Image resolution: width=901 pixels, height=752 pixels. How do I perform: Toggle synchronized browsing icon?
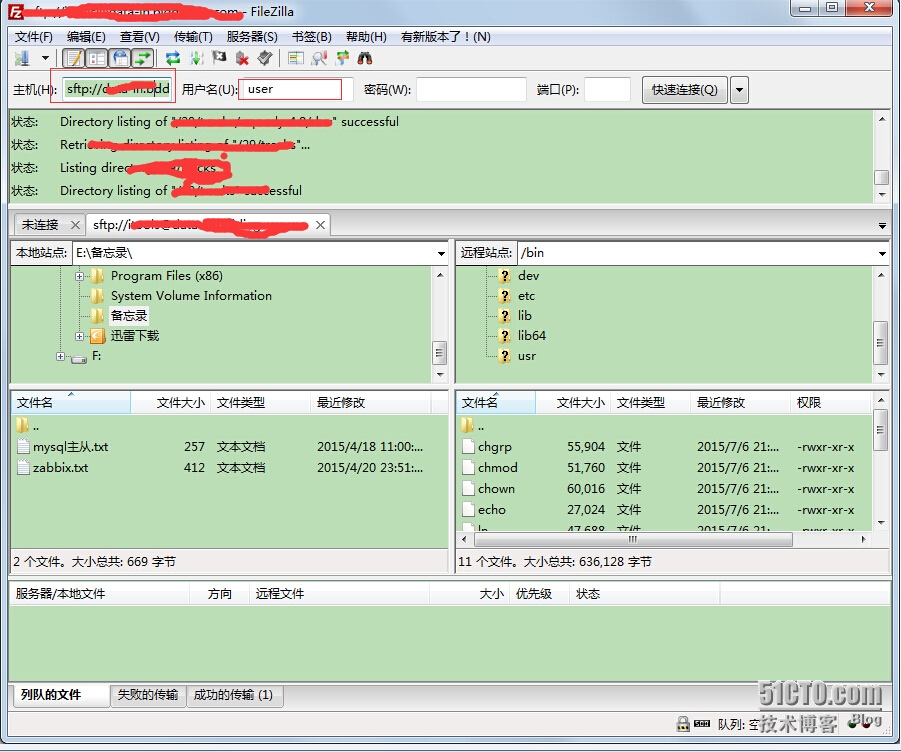pos(343,58)
